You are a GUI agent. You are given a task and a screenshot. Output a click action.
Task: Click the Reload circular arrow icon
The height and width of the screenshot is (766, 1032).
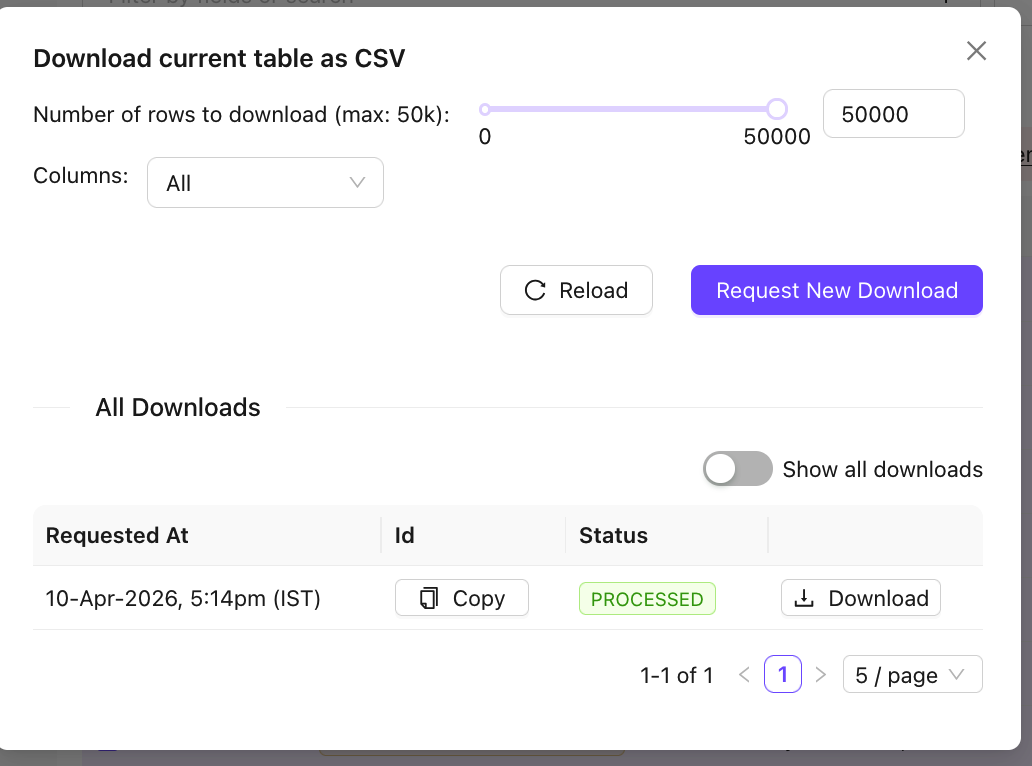(535, 290)
